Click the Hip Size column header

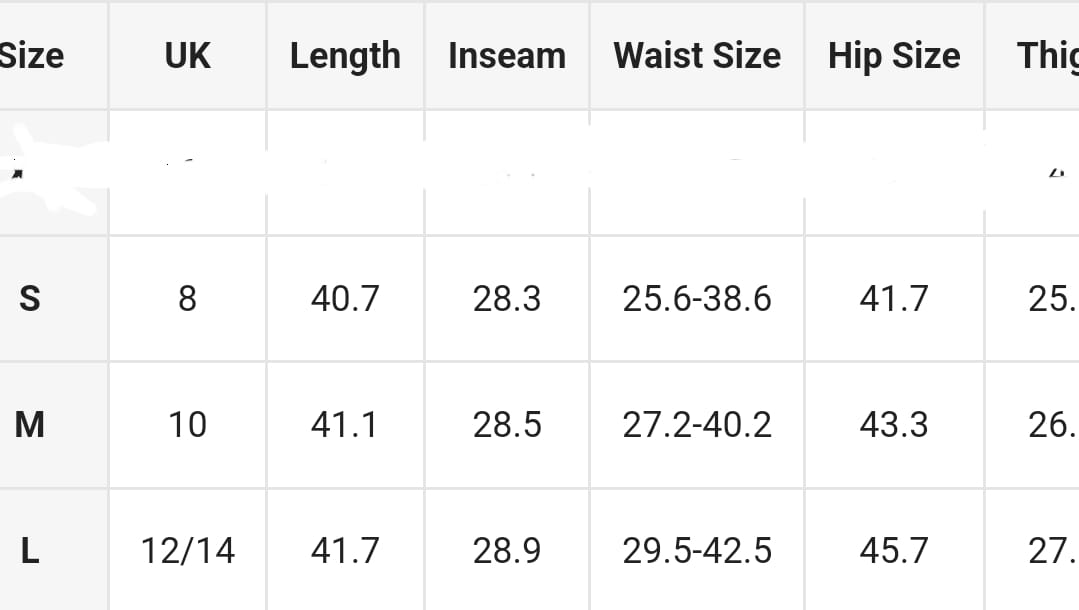894,56
